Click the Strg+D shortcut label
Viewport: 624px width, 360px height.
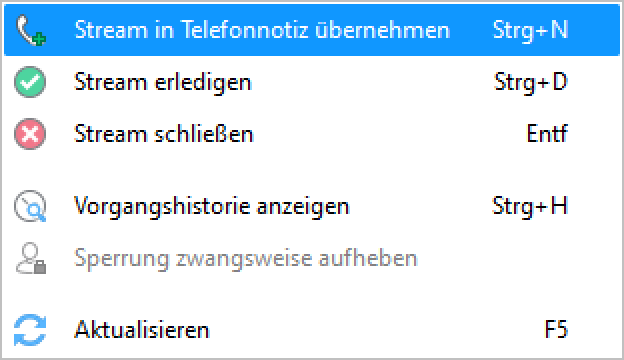530,82
